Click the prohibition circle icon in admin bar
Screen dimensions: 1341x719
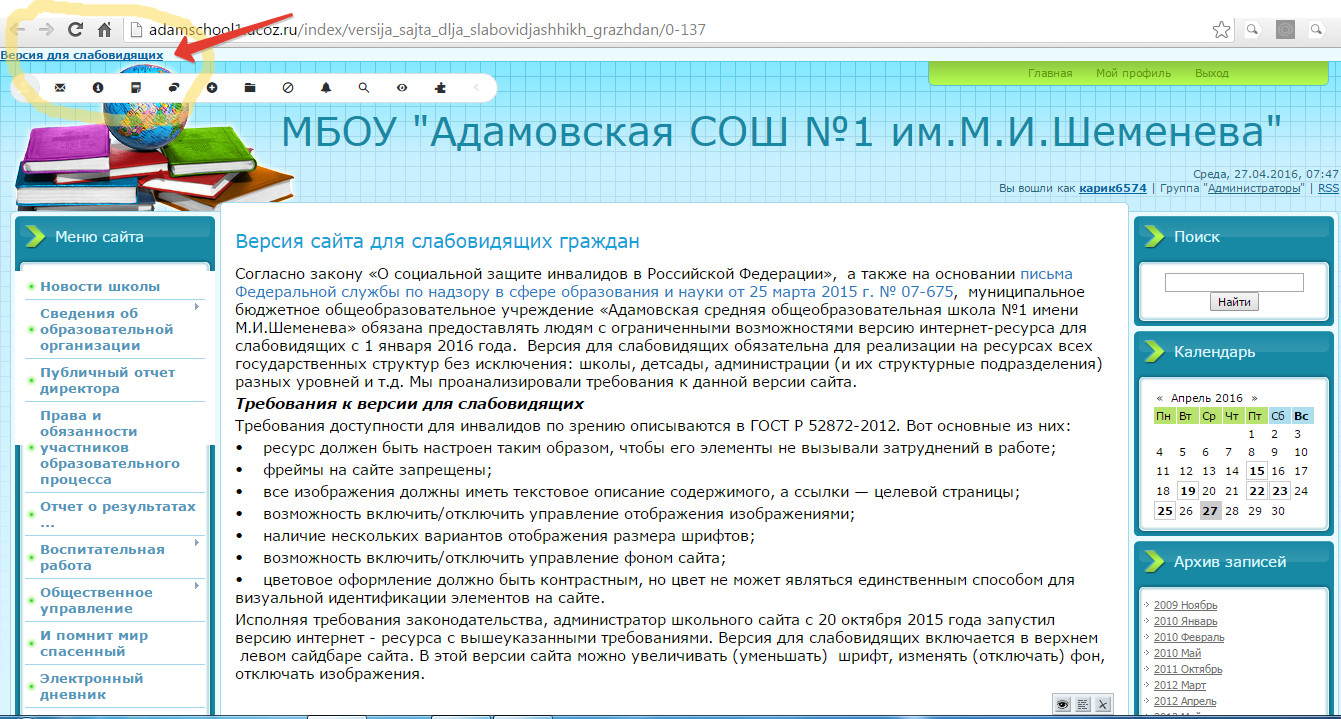pos(288,88)
